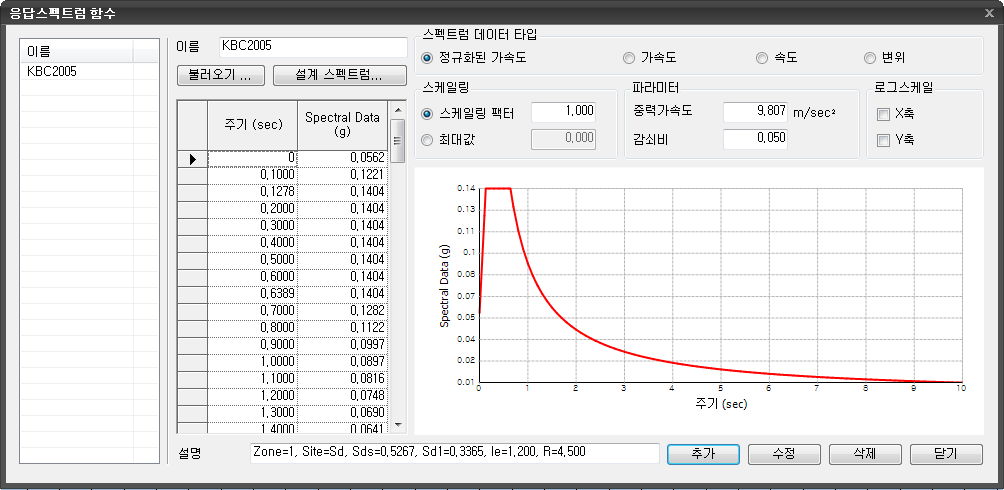Select the 정규화된 가속도 radio button
Viewport: 1004px width, 490px height.
[430, 58]
